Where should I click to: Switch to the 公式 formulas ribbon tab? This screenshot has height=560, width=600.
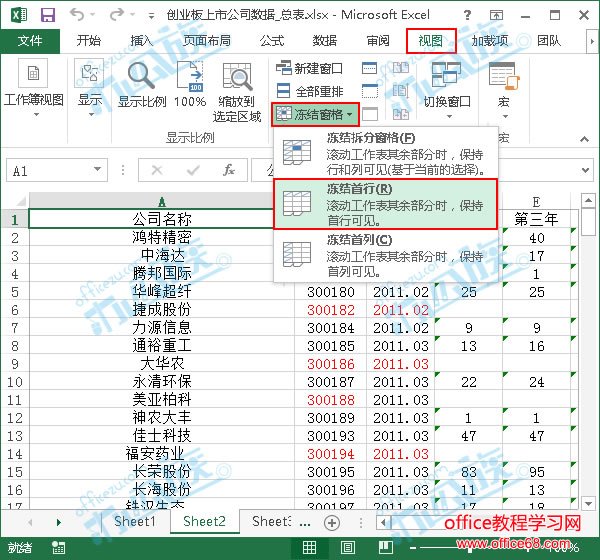coord(271,40)
